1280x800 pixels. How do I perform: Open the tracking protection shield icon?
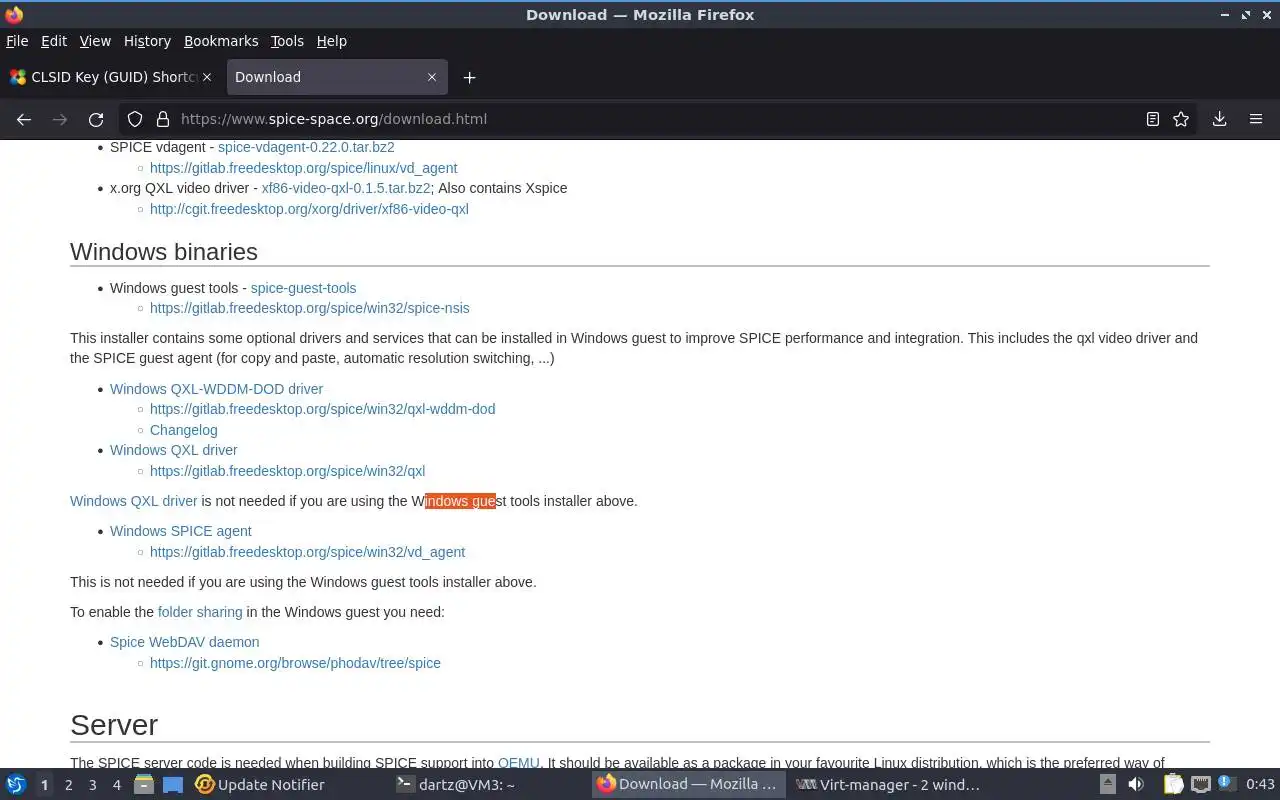point(135,119)
